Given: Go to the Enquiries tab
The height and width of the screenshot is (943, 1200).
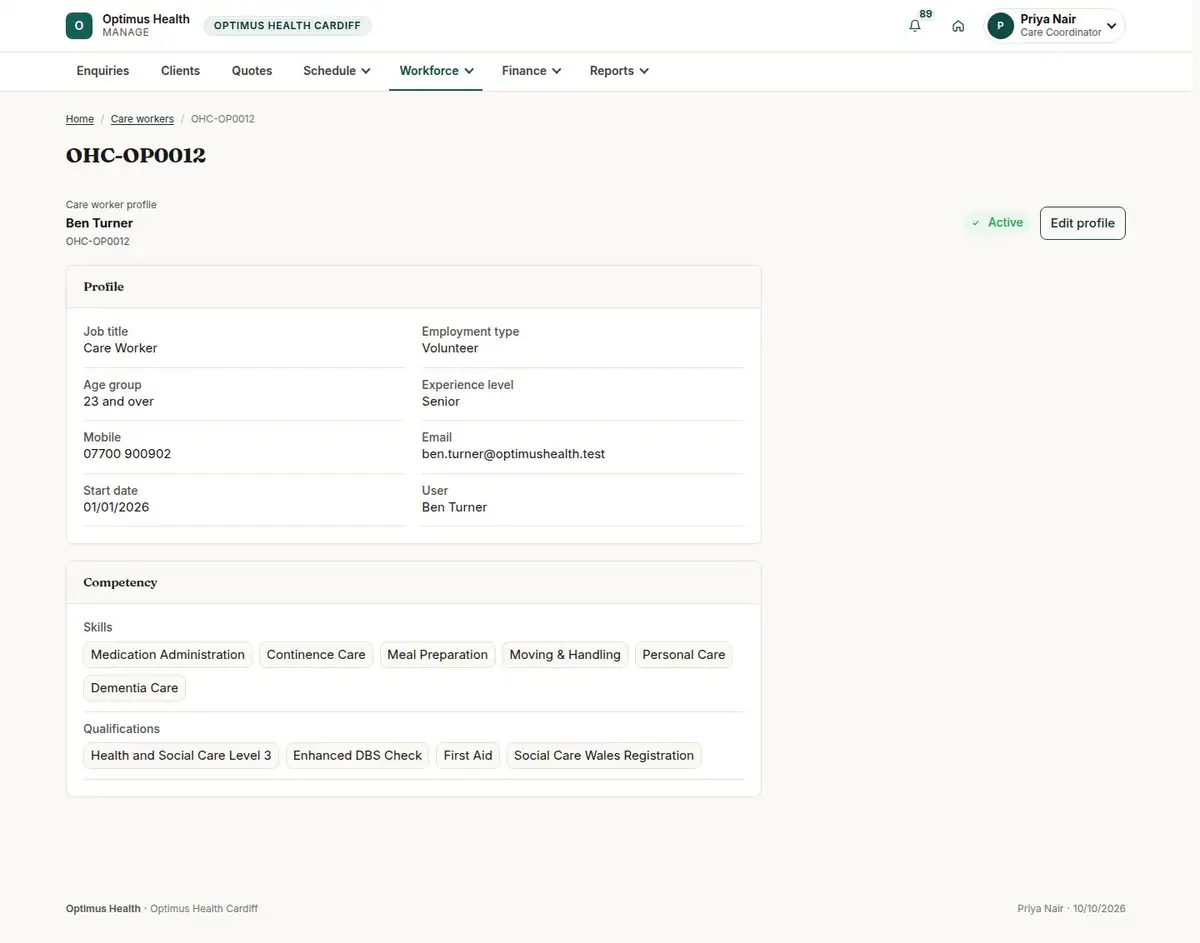Looking at the screenshot, I should coord(103,71).
